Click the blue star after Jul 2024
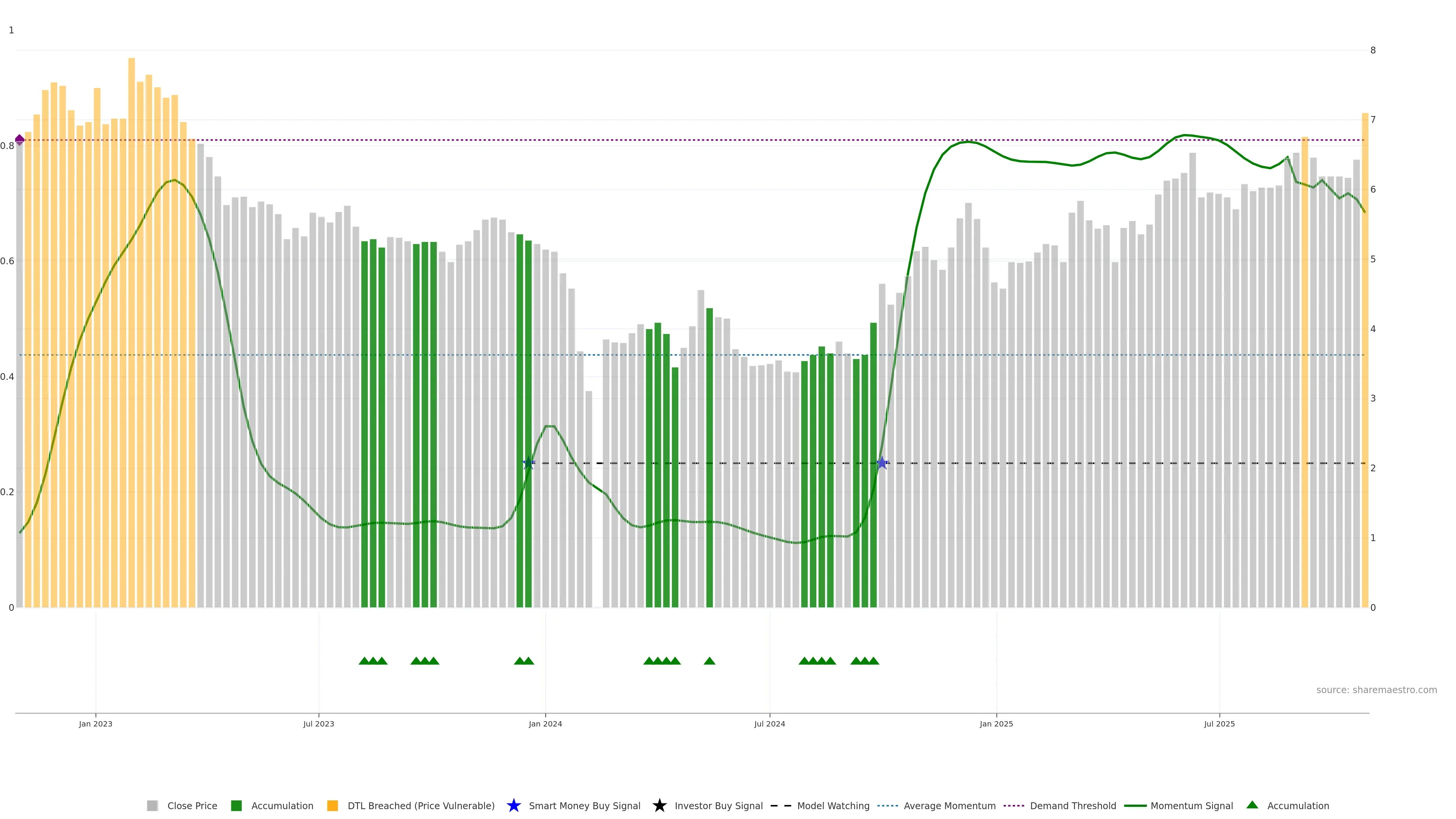Viewport: 1456px width, 819px height. [x=882, y=463]
